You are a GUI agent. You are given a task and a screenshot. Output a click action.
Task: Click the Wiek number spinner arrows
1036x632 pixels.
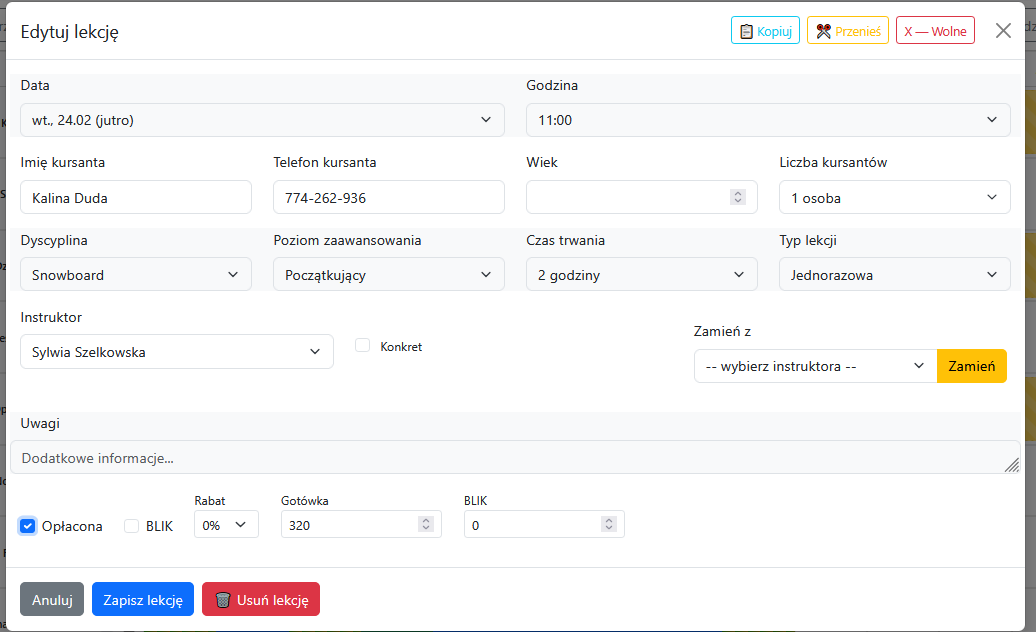pyautogui.click(x=738, y=197)
